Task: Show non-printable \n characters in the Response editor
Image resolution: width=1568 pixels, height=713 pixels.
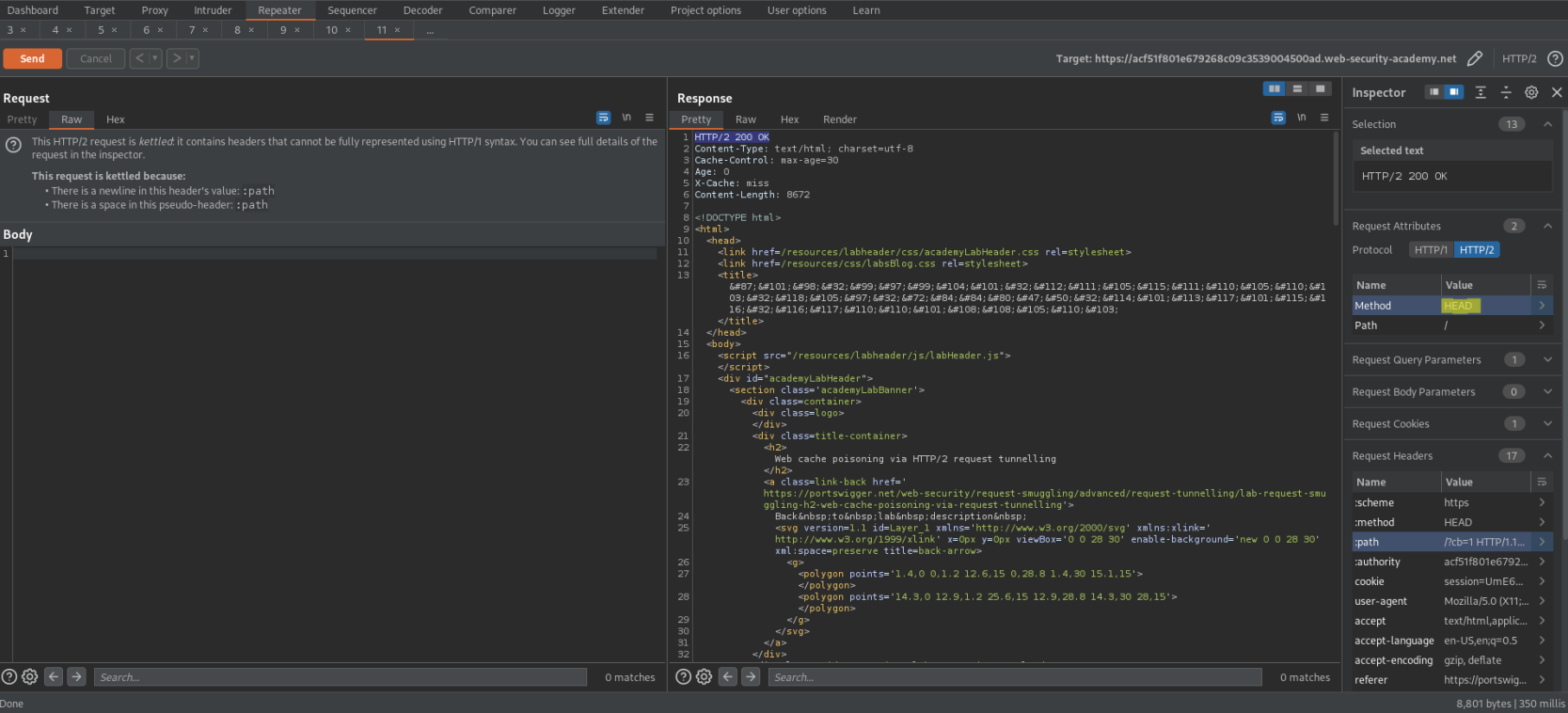Action: 1302,118
